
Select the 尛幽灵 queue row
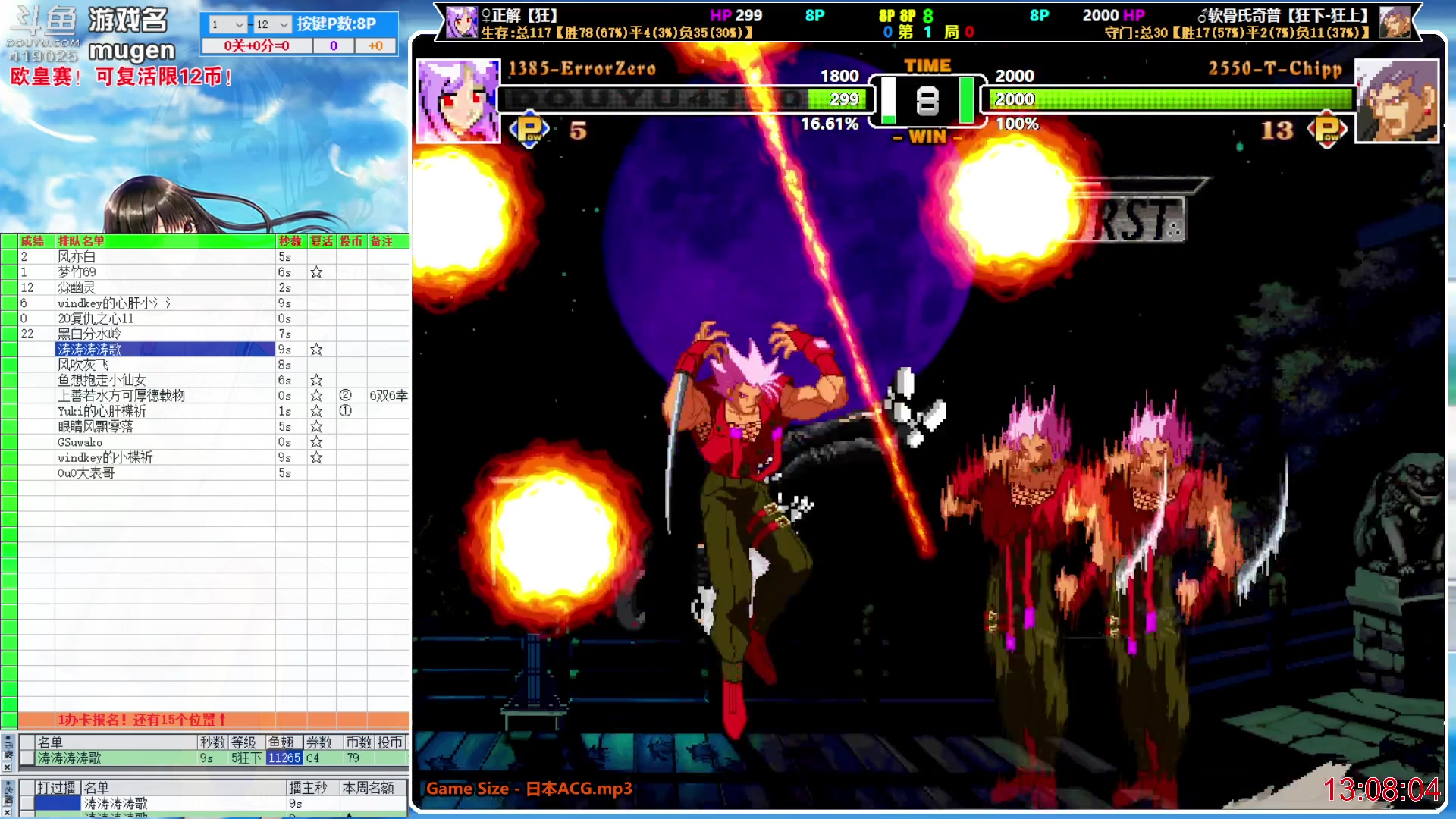(x=214, y=288)
